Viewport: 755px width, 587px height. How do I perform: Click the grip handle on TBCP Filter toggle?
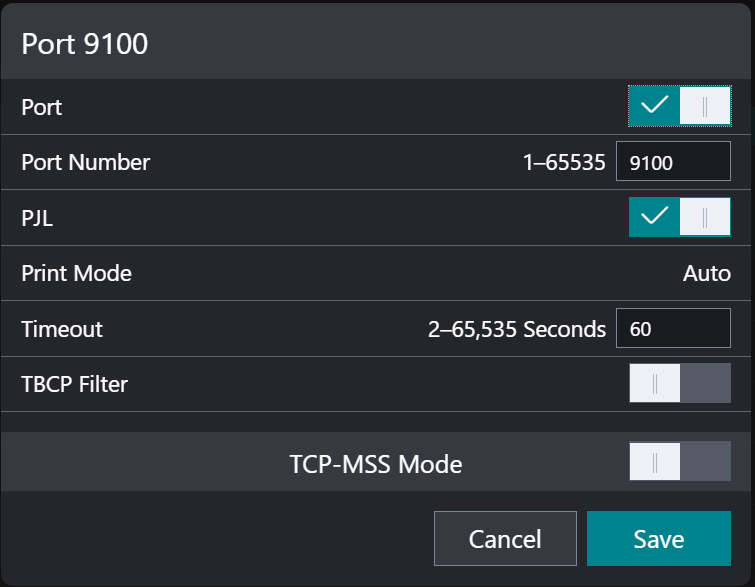[x=655, y=383]
